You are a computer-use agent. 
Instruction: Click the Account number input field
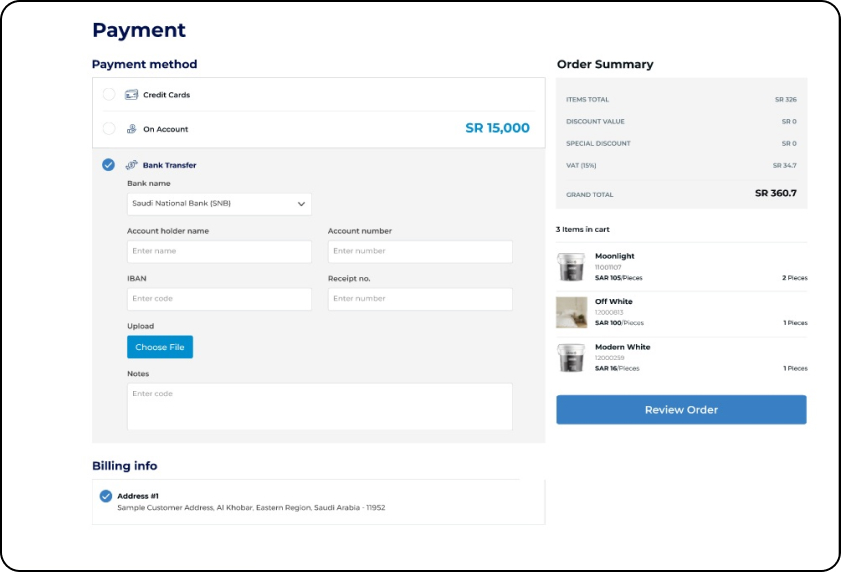(x=420, y=252)
